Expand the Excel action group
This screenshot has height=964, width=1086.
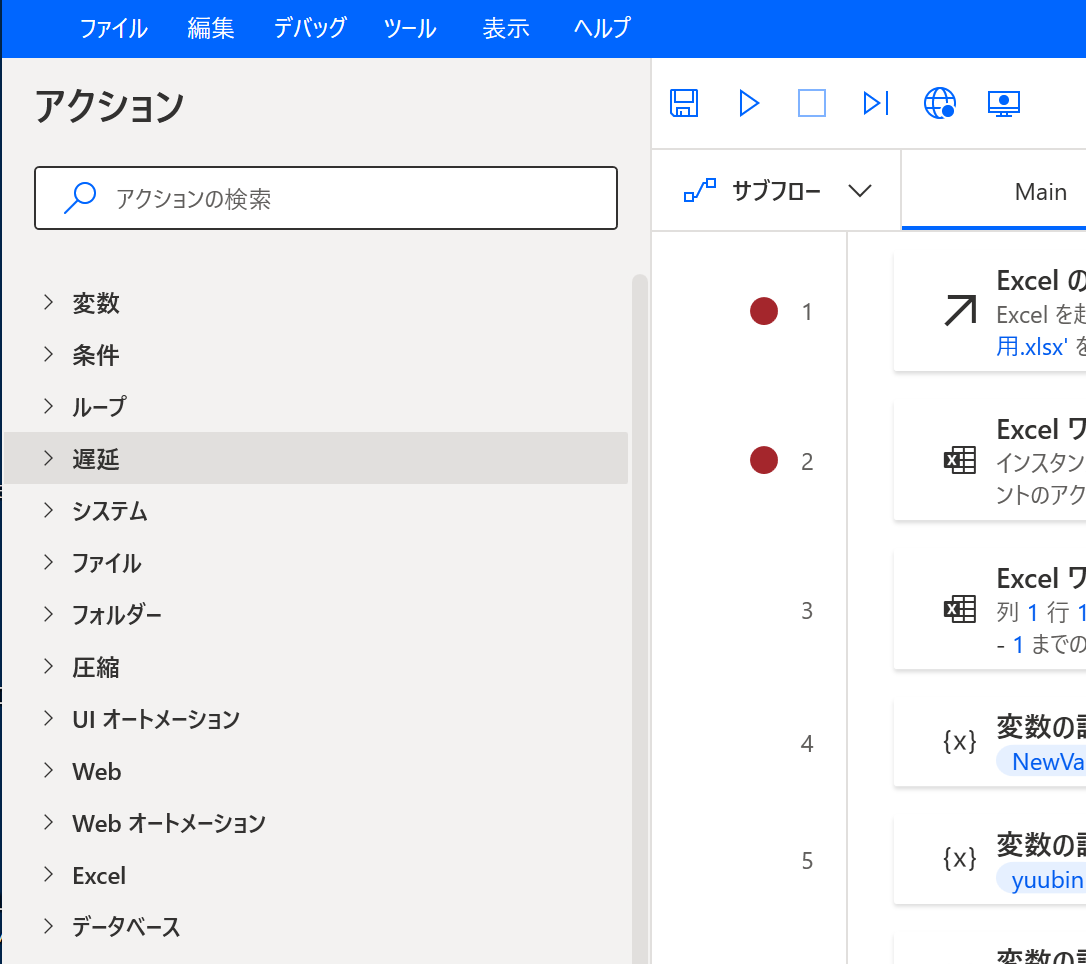point(48,875)
